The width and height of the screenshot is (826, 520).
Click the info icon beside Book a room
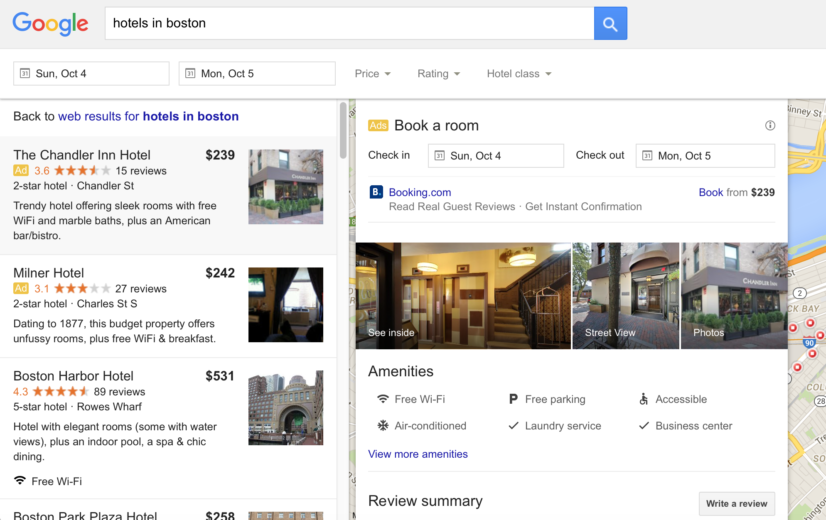click(x=770, y=125)
